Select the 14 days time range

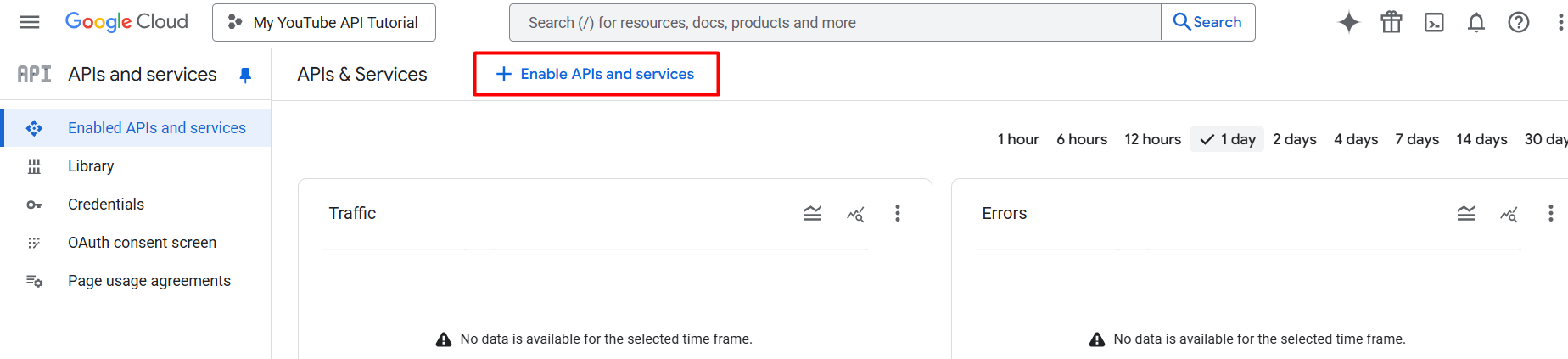(1481, 139)
